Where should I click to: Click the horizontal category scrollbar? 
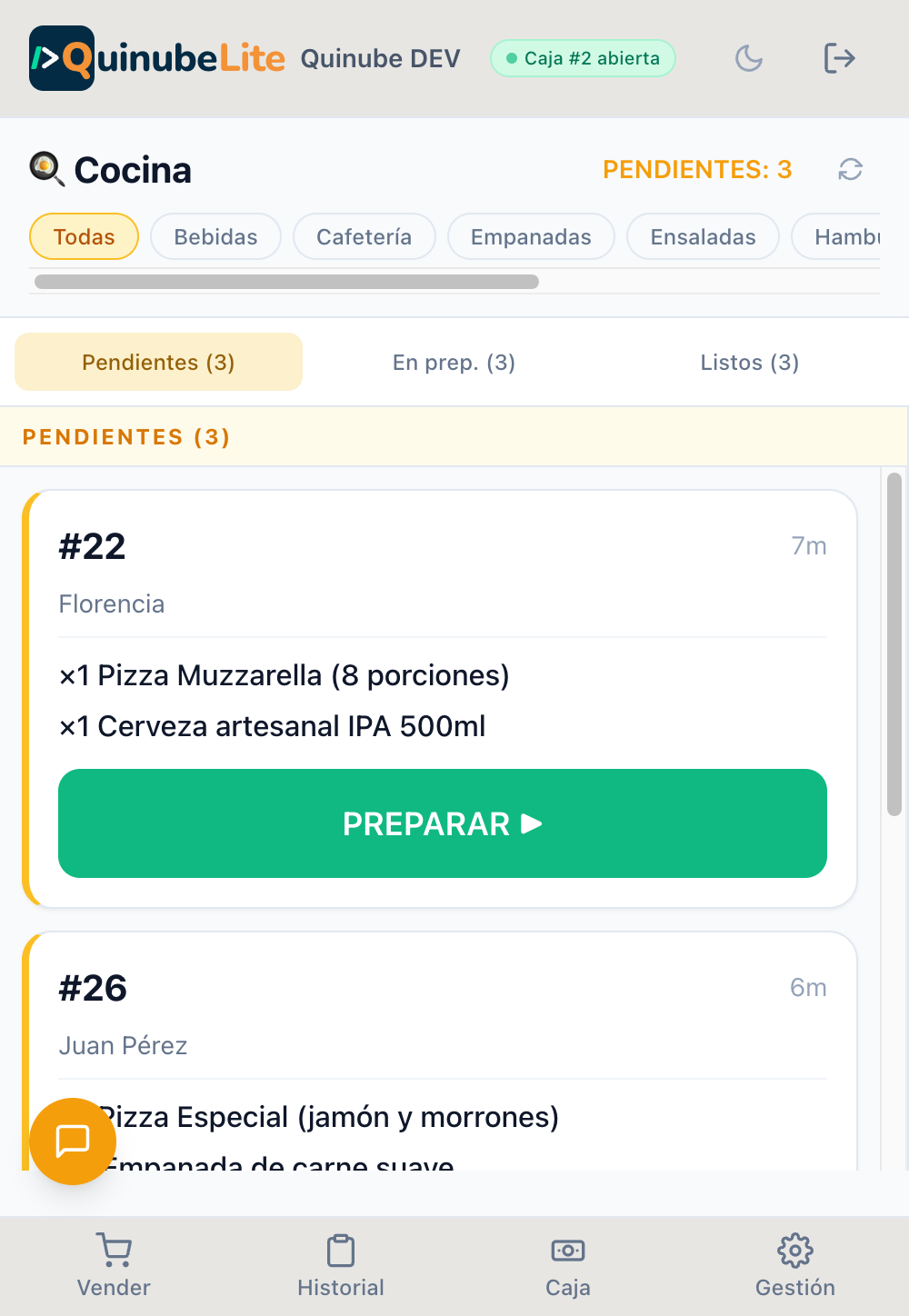tap(286, 282)
